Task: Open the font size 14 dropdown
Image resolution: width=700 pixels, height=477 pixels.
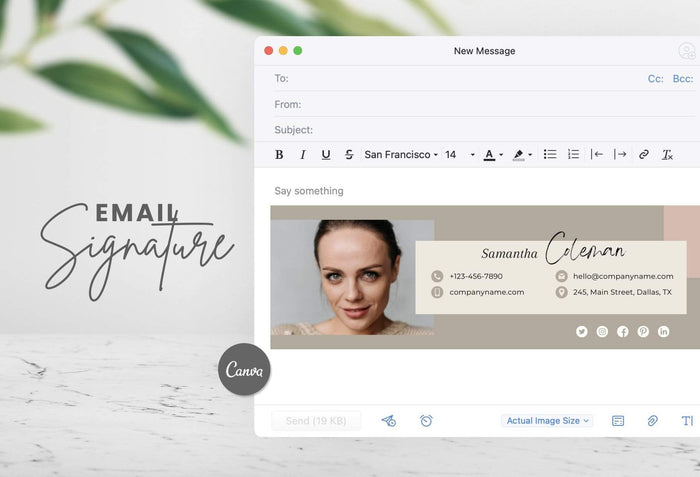Action: [x=460, y=155]
